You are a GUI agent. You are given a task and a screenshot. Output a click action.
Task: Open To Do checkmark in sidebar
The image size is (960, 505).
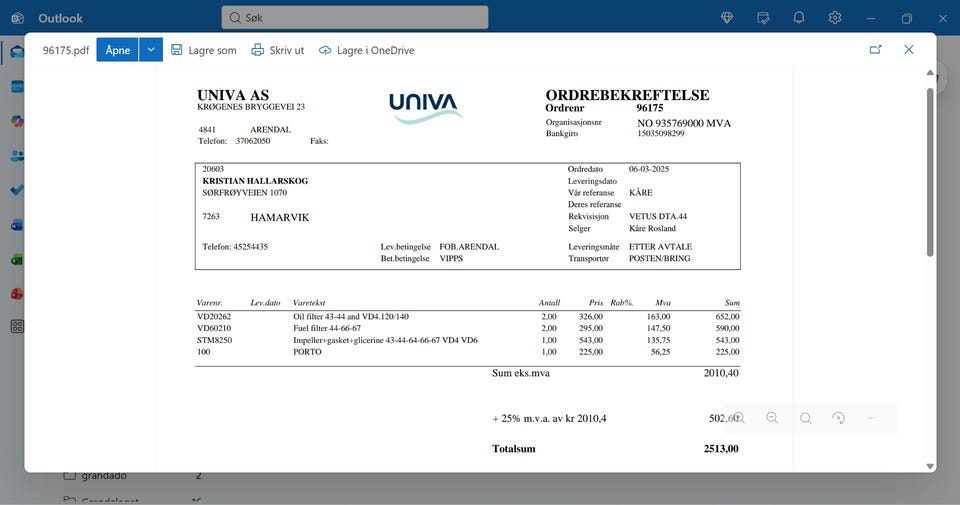[x=17, y=190]
